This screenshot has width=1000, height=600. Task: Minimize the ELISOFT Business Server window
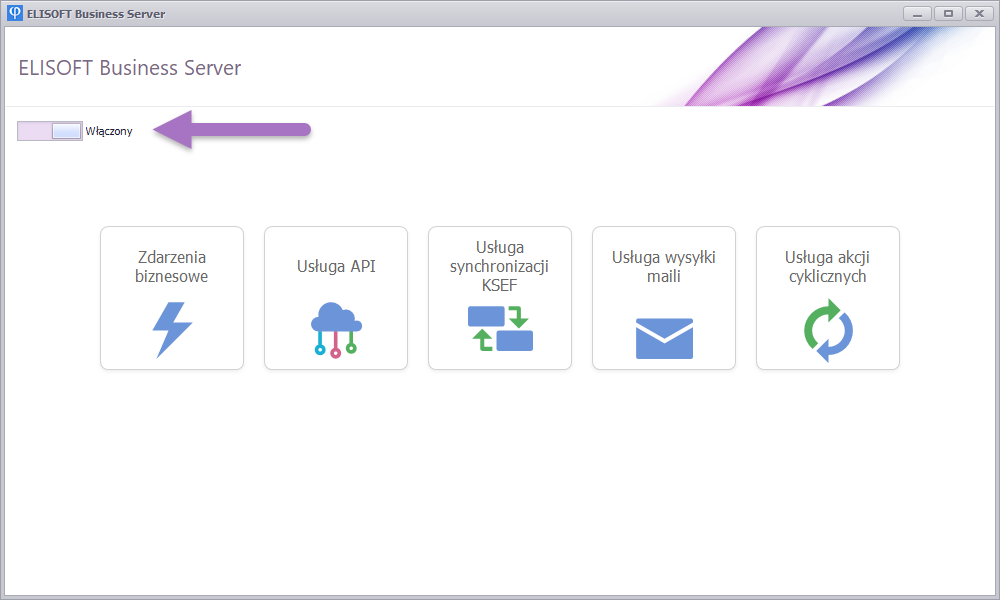click(917, 14)
